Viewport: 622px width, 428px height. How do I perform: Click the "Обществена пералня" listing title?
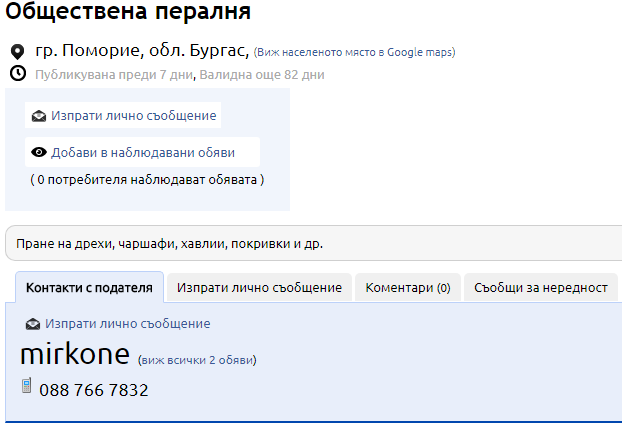pos(128,13)
